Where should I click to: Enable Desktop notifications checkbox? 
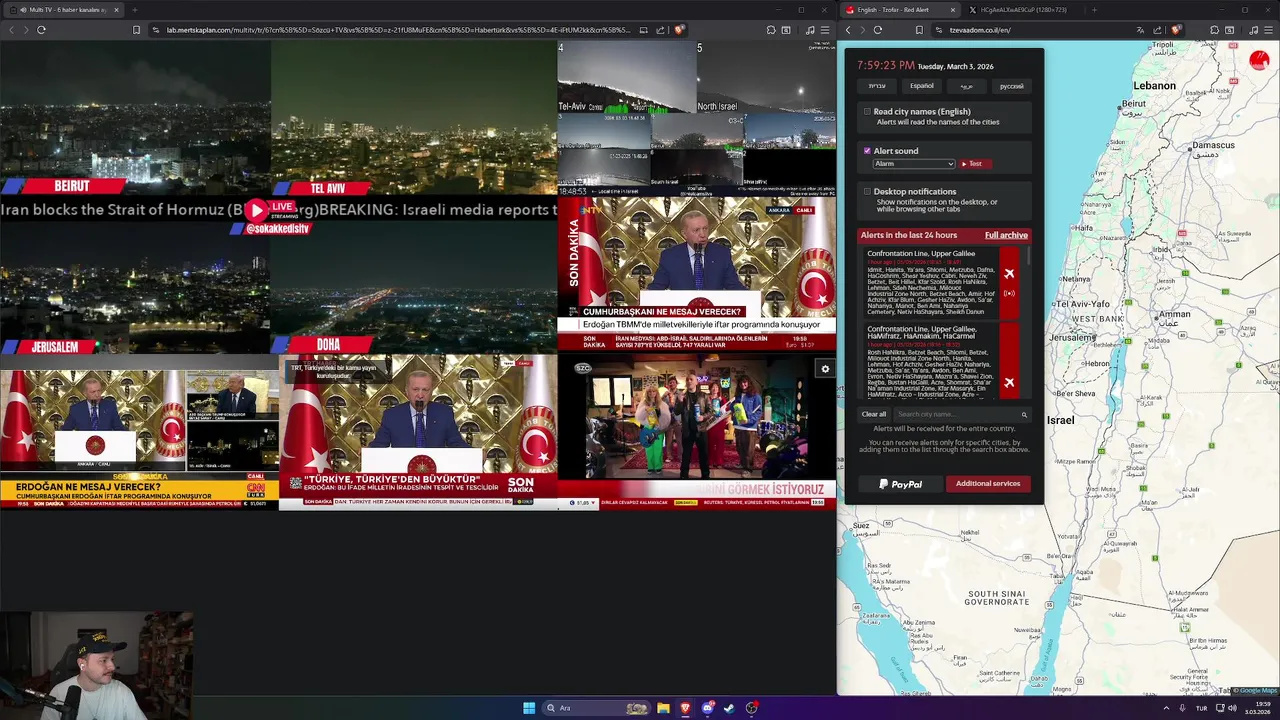(x=867, y=191)
